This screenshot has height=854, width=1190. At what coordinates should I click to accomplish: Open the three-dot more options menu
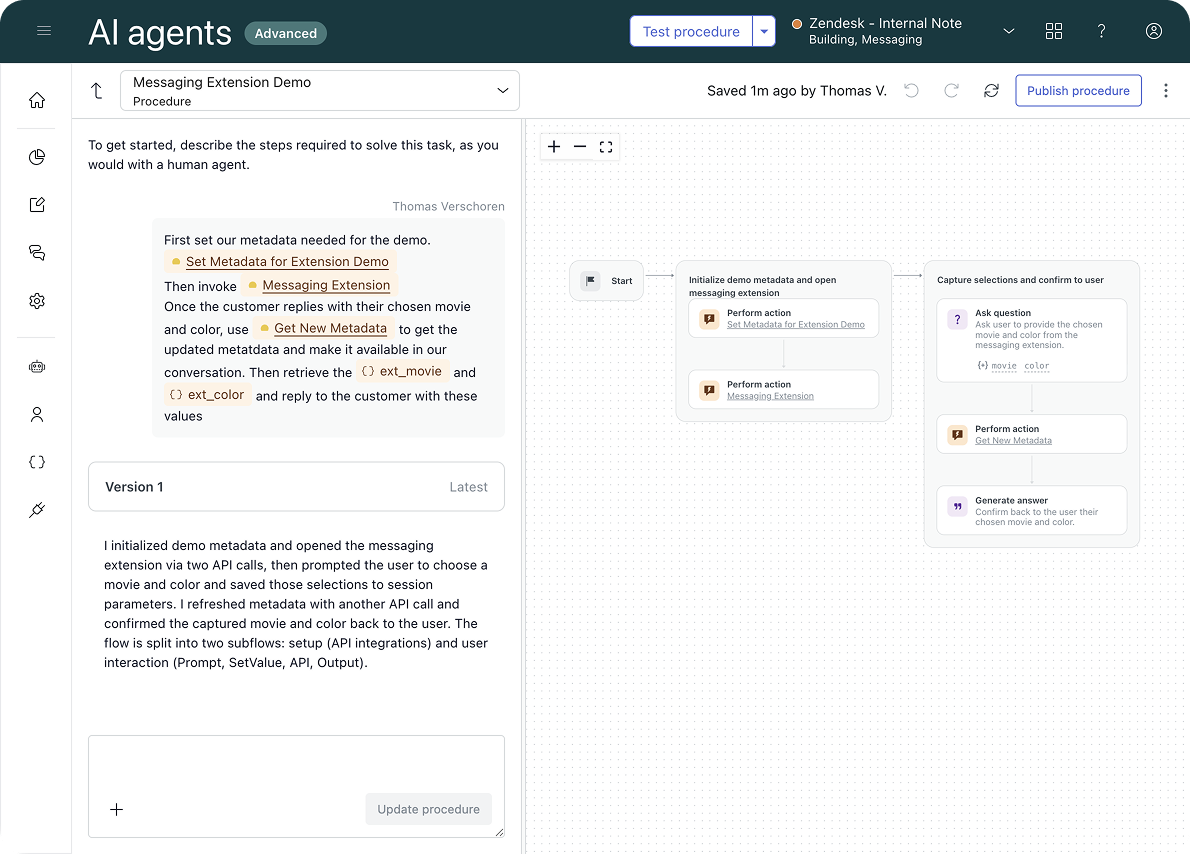[x=1166, y=91]
